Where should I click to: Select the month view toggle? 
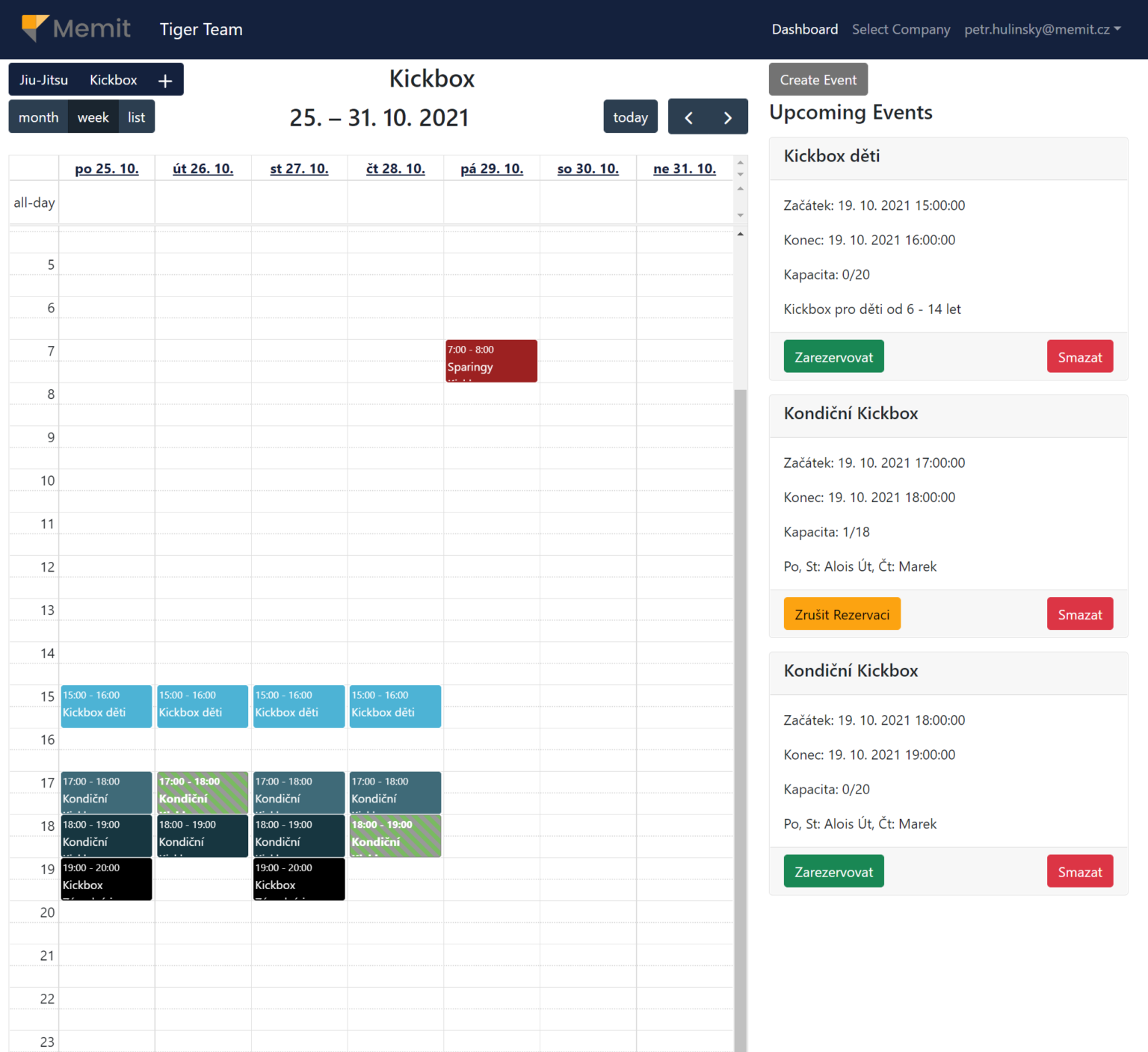(38, 117)
